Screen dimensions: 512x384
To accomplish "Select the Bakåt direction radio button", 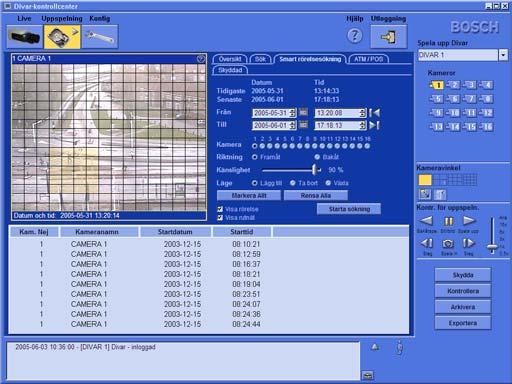I will coord(317,157).
